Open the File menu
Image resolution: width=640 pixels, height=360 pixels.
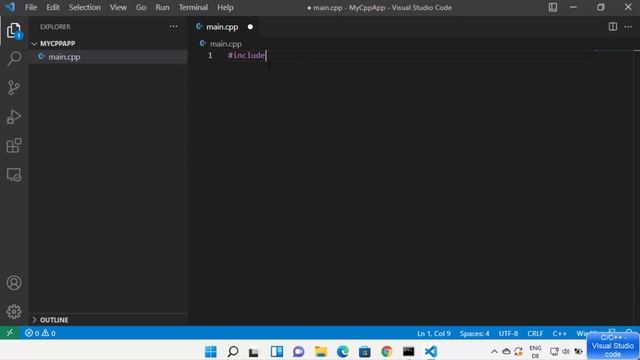click(31, 7)
